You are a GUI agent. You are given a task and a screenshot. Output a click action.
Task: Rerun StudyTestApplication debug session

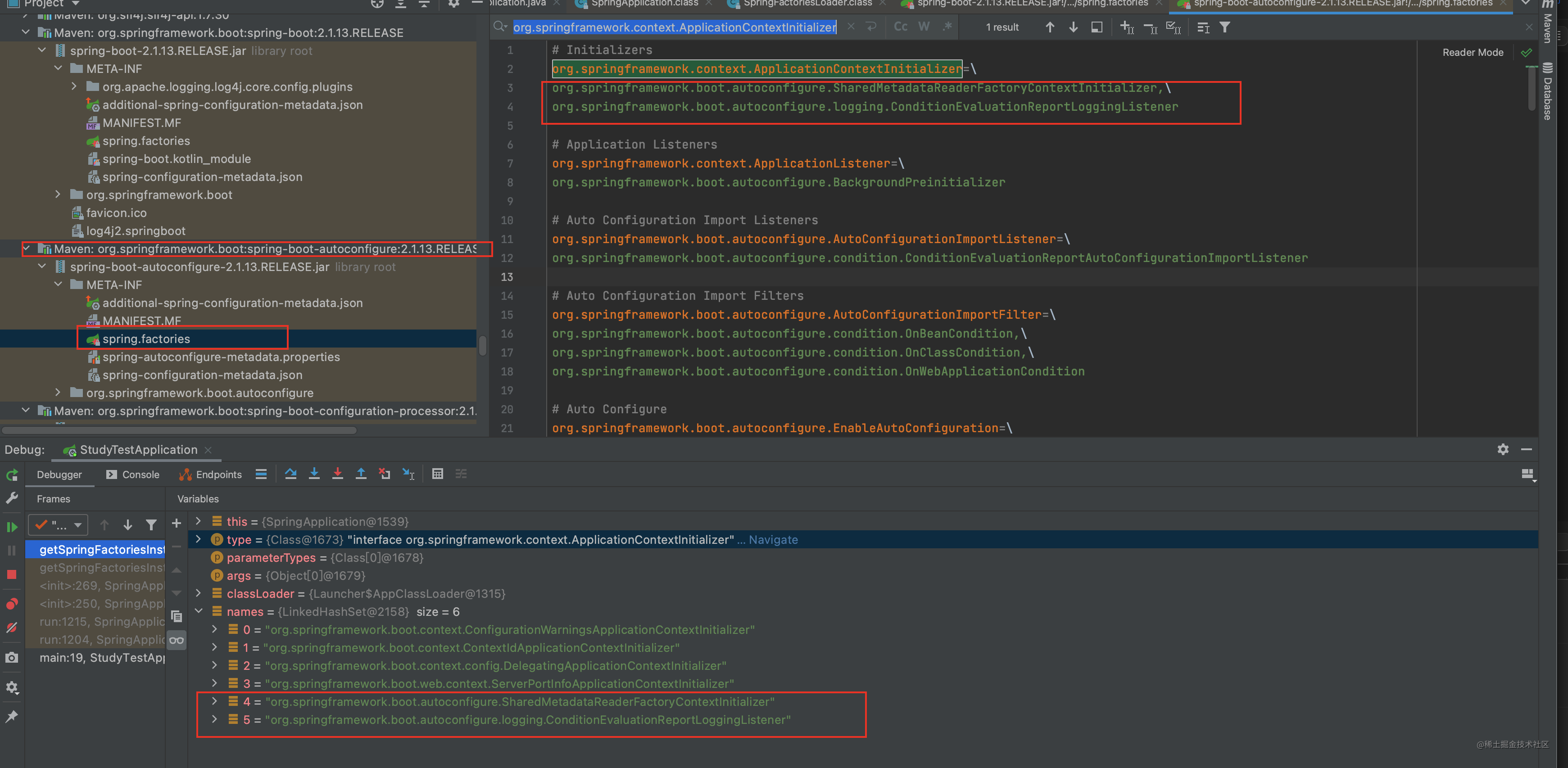coord(12,474)
